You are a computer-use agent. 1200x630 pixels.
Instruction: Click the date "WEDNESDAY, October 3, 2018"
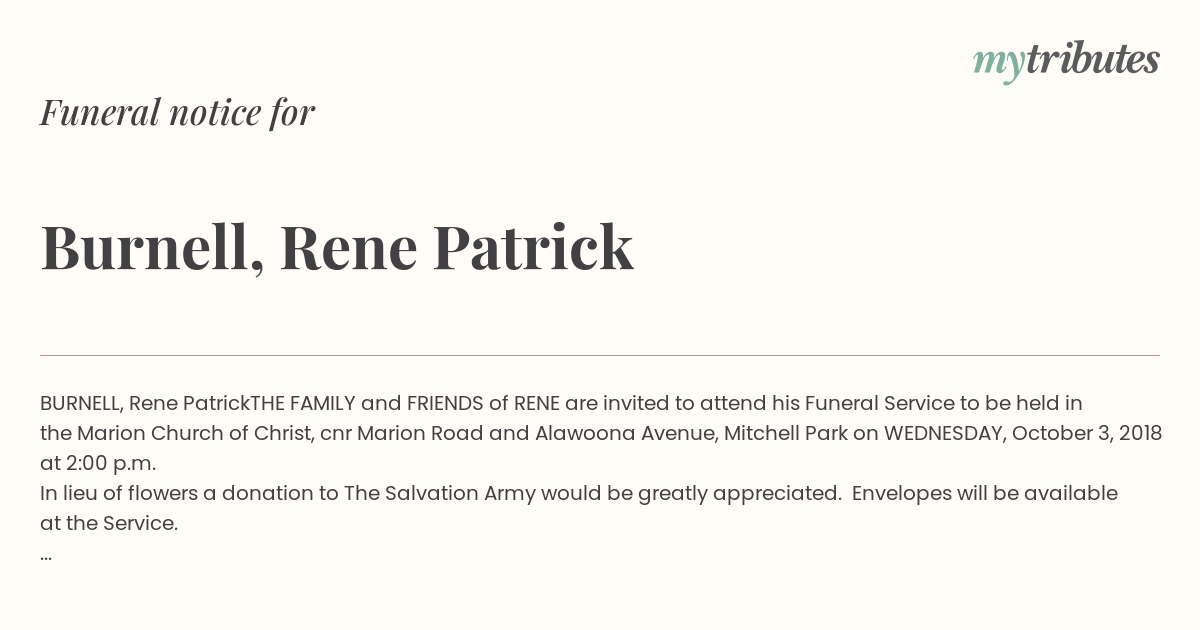1023,434
